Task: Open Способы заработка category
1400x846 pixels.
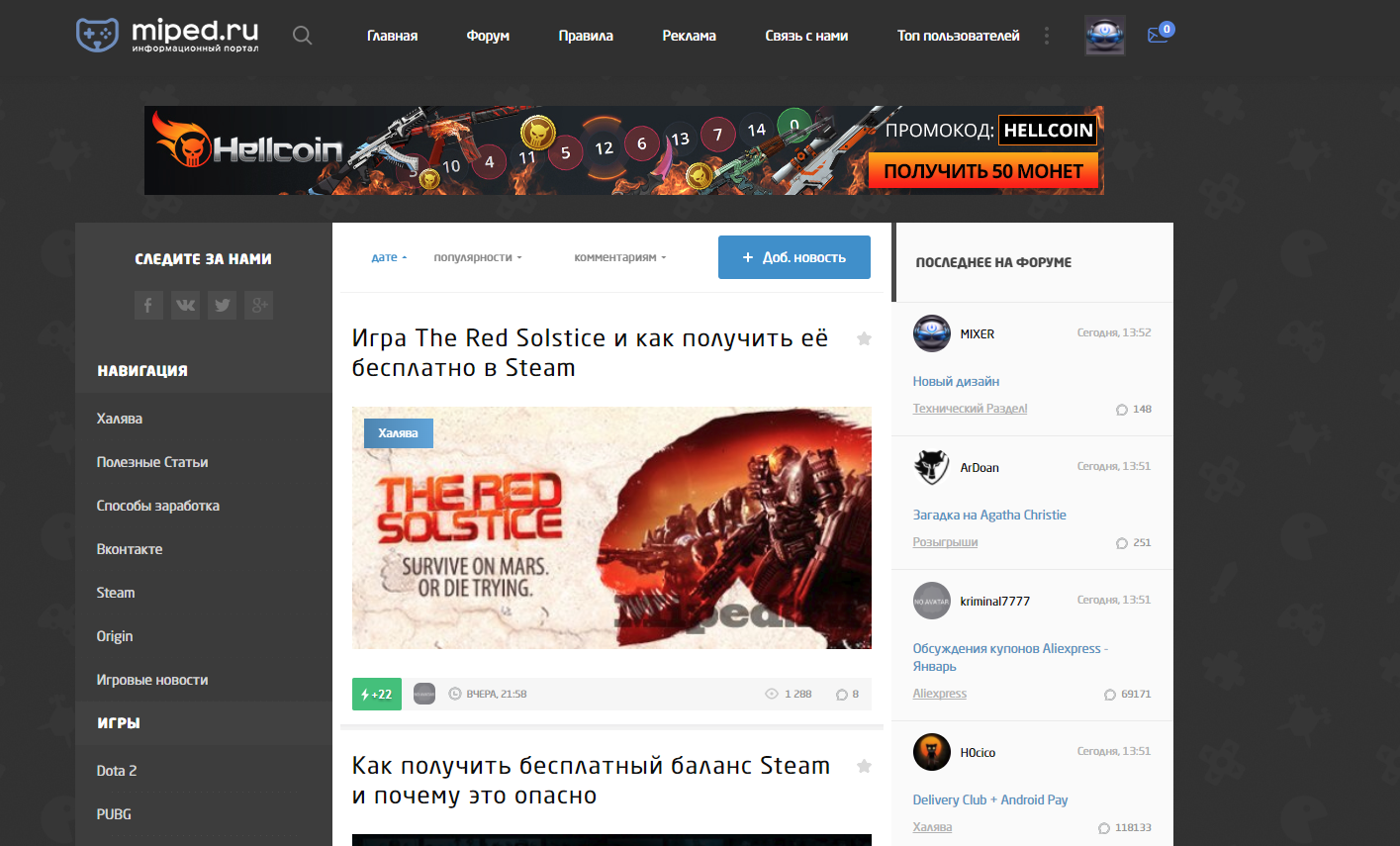Action: coord(158,506)
